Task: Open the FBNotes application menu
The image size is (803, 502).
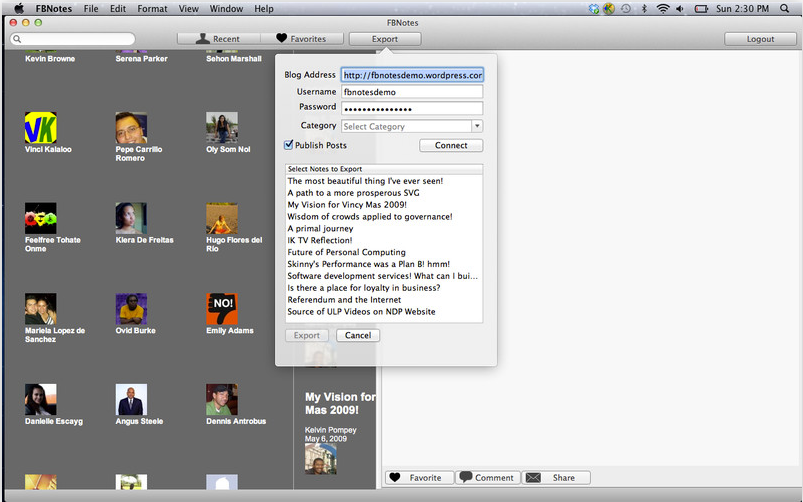Action: pyautogui.click(x=54, y=8)
